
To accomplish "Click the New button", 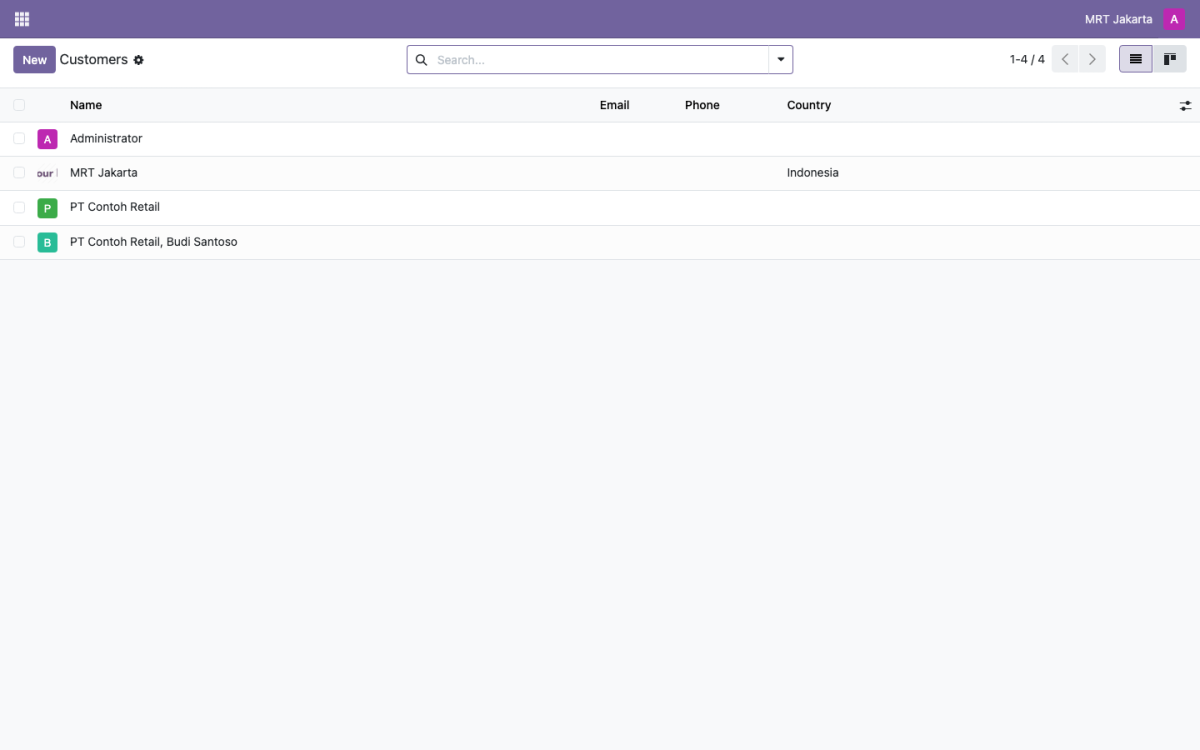I will [x=34, y=60].
